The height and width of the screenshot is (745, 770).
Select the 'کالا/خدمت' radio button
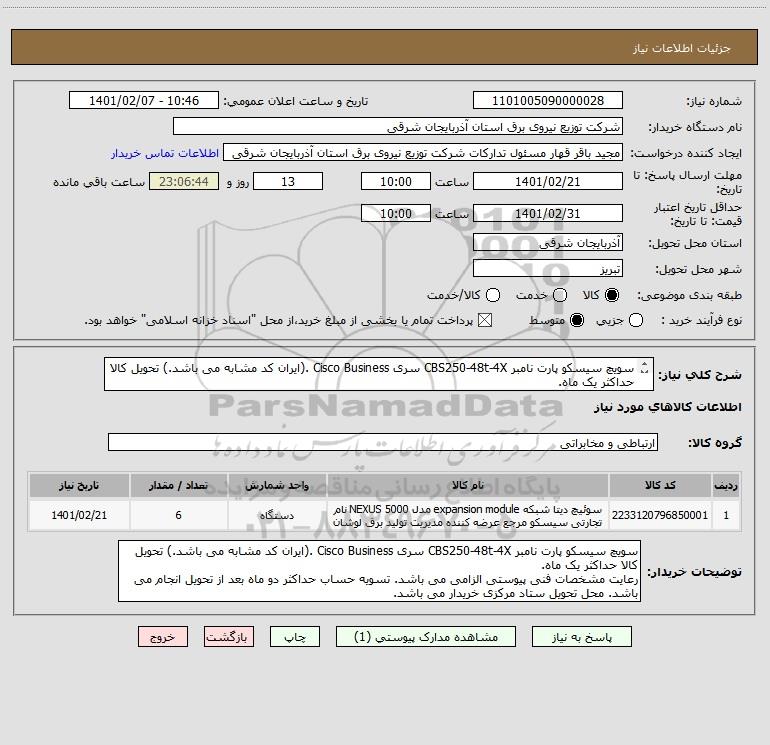coord(493,295)
